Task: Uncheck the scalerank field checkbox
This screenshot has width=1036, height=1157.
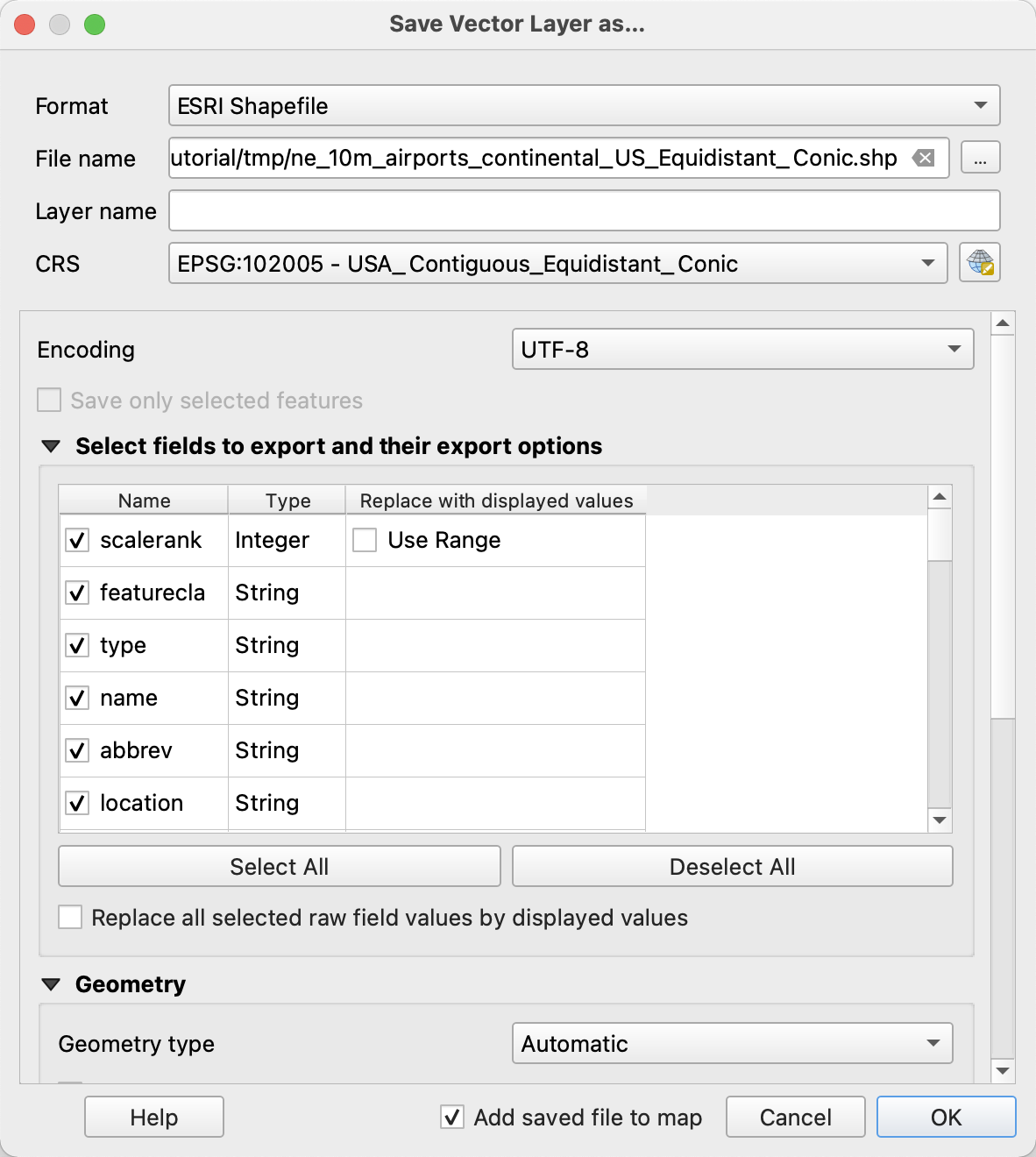Action: click(x=77, y=540)
